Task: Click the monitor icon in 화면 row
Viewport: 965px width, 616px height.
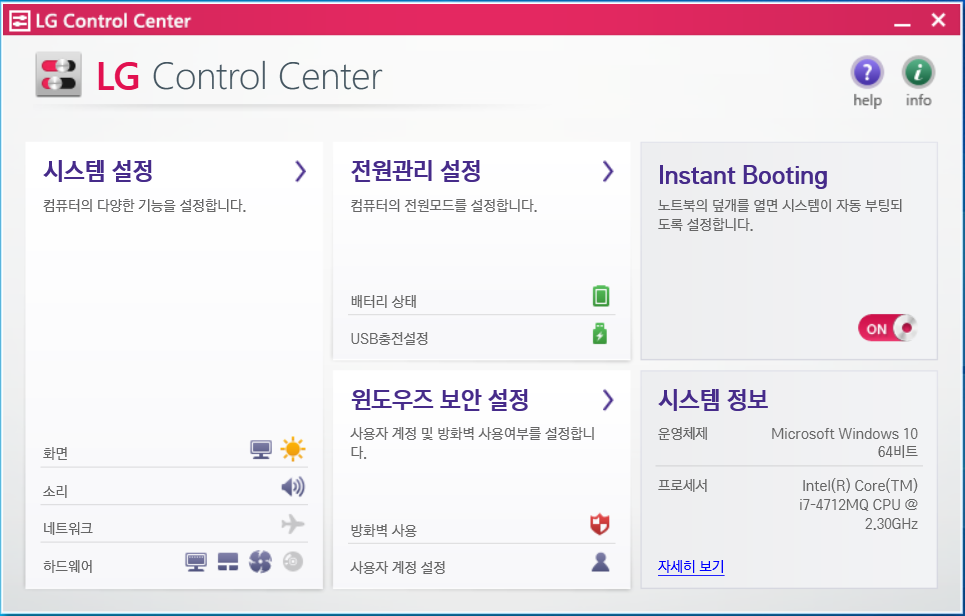Action: point(261,450)
